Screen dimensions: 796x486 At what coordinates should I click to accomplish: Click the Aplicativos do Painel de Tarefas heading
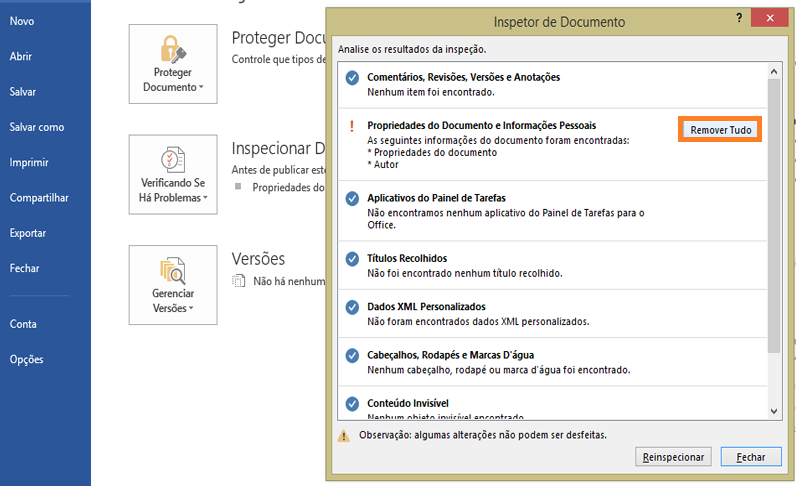(x=437, y=198)
